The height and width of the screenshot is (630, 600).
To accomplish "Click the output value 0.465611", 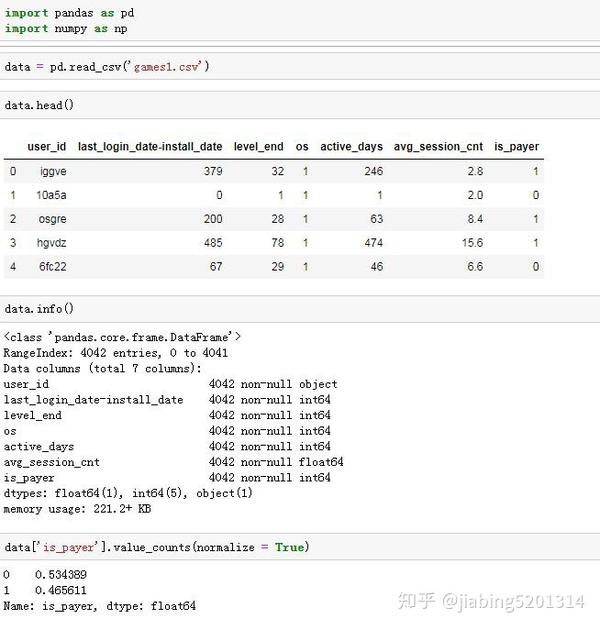I will (x=61, y=590).
